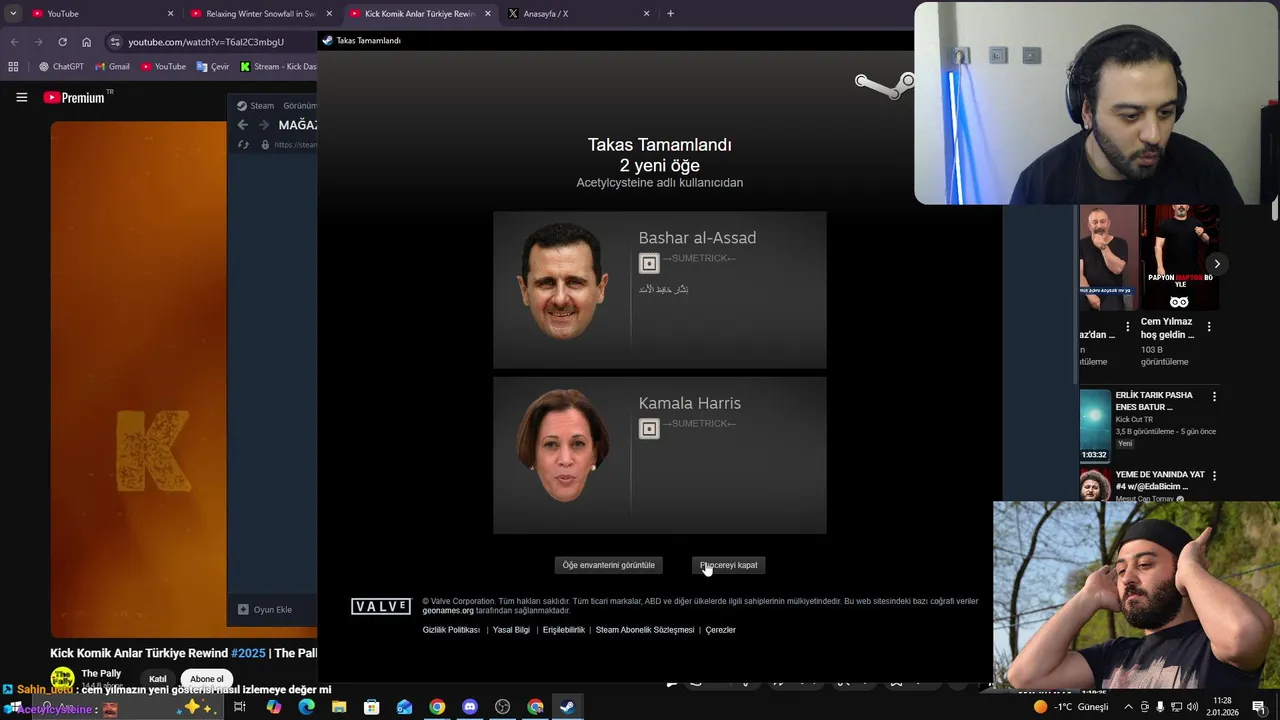Click 'Öğe envanterini görüntüle' button
Image resolution: width=1280 pixels, height=720 pixels.
pyautogui.click(x=608, y=565)
